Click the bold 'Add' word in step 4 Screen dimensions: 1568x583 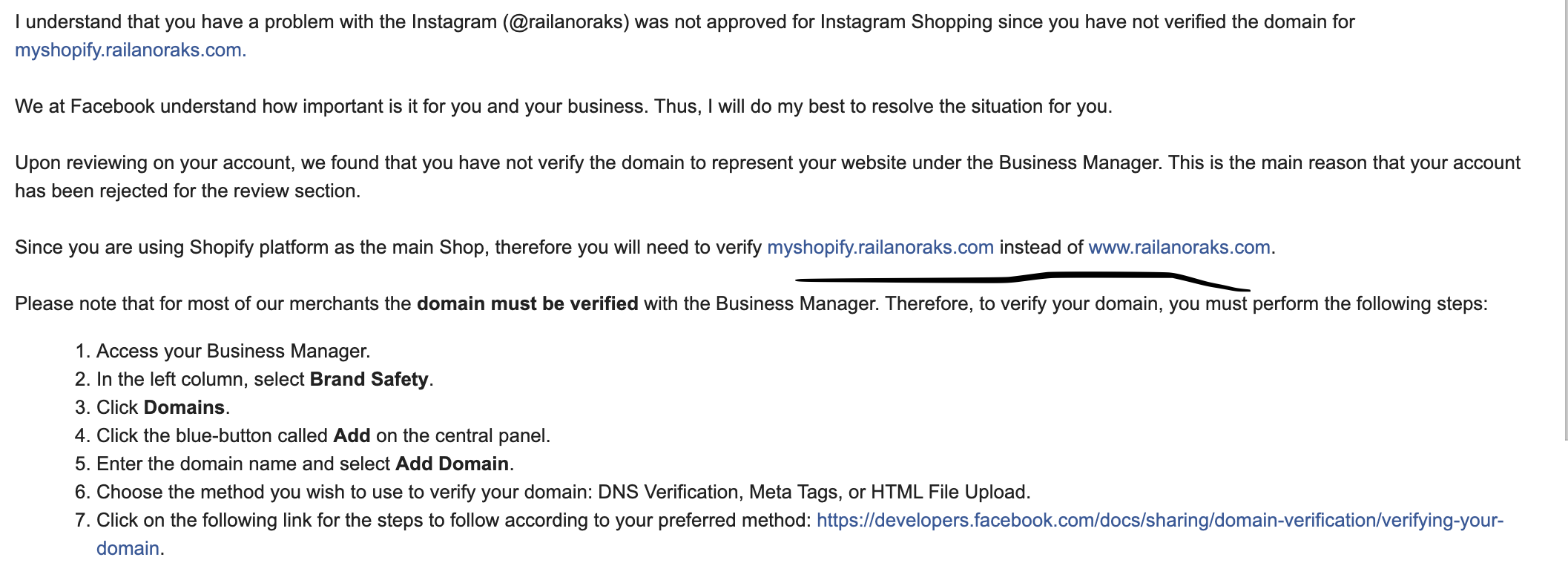[352, 436]
